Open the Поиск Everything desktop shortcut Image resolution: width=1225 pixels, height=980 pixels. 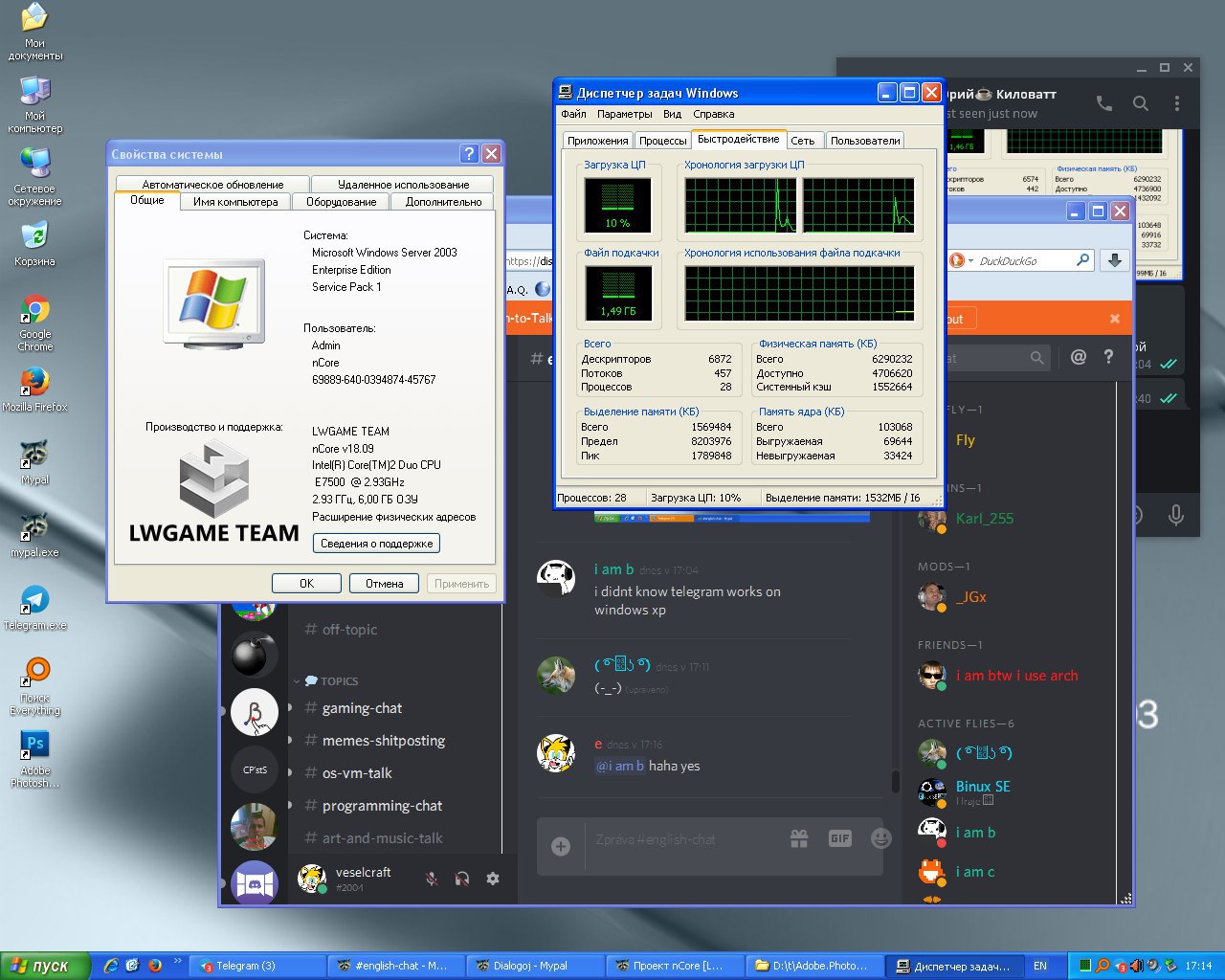34,686
